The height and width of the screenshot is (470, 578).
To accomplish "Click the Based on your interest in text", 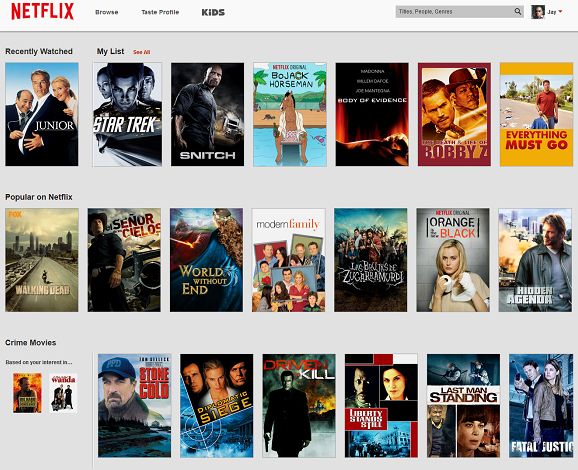I will pos(39,362).
